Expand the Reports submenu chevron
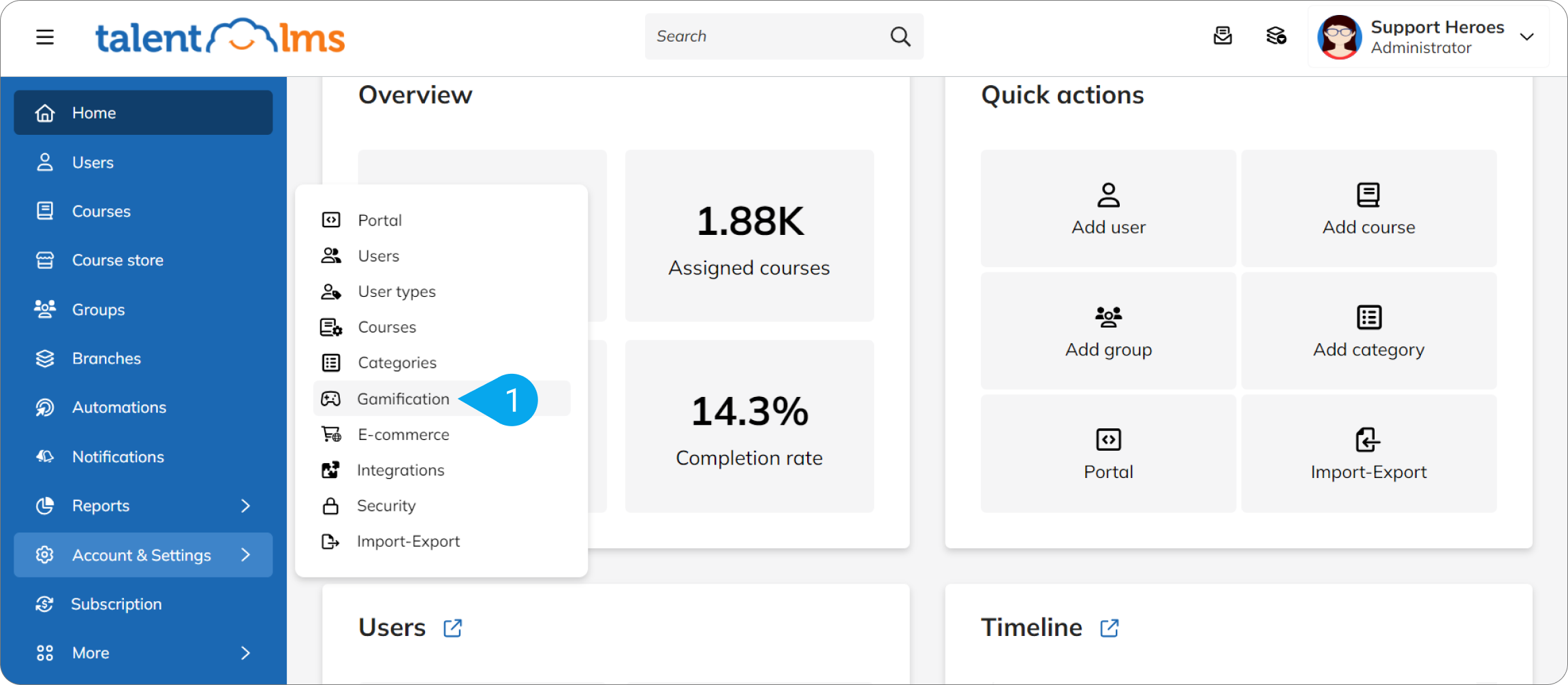1568x685 pixels. pyautogui.click(x=246, y=505)
